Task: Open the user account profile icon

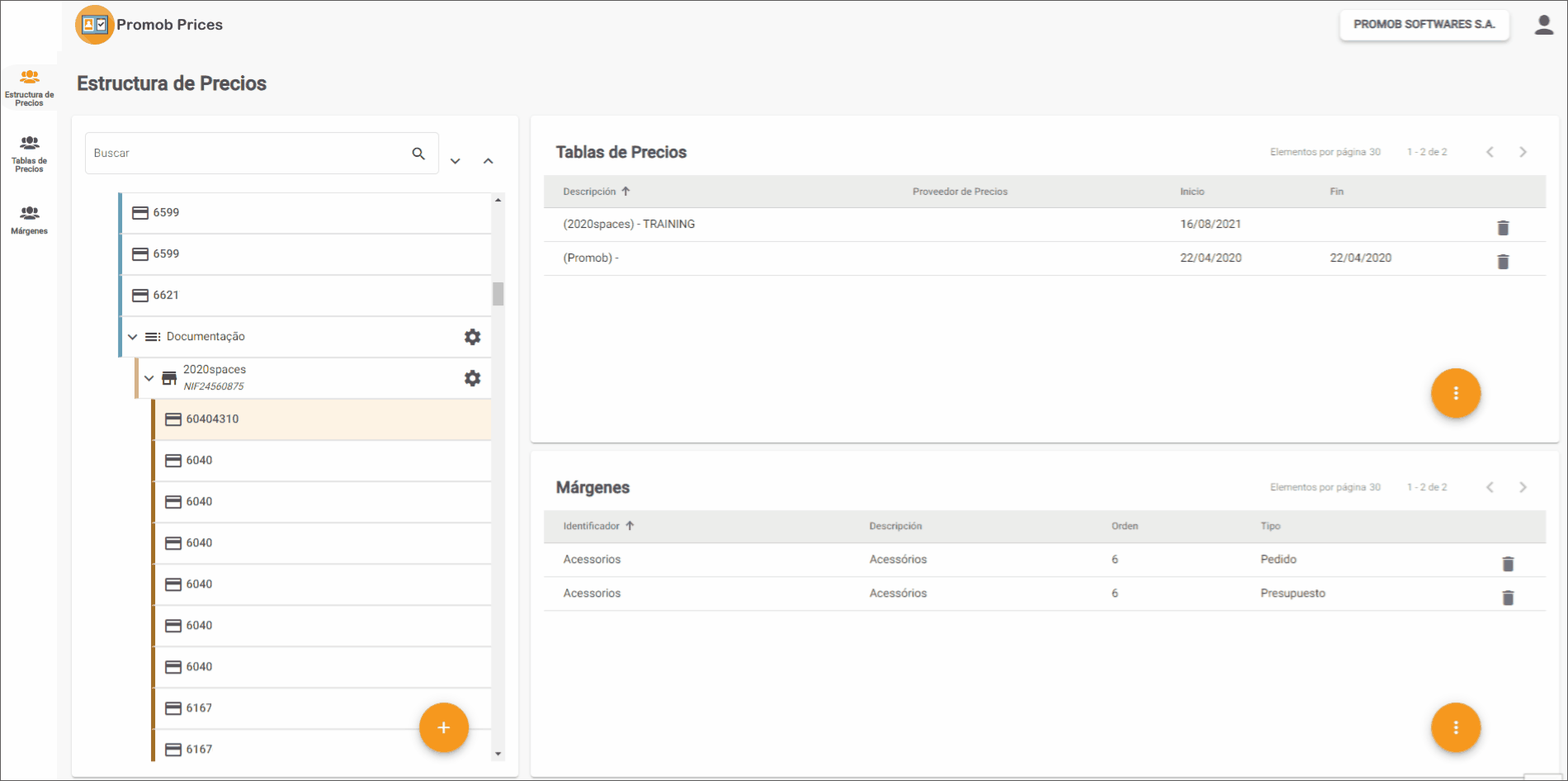Action: pos(1543,25)
